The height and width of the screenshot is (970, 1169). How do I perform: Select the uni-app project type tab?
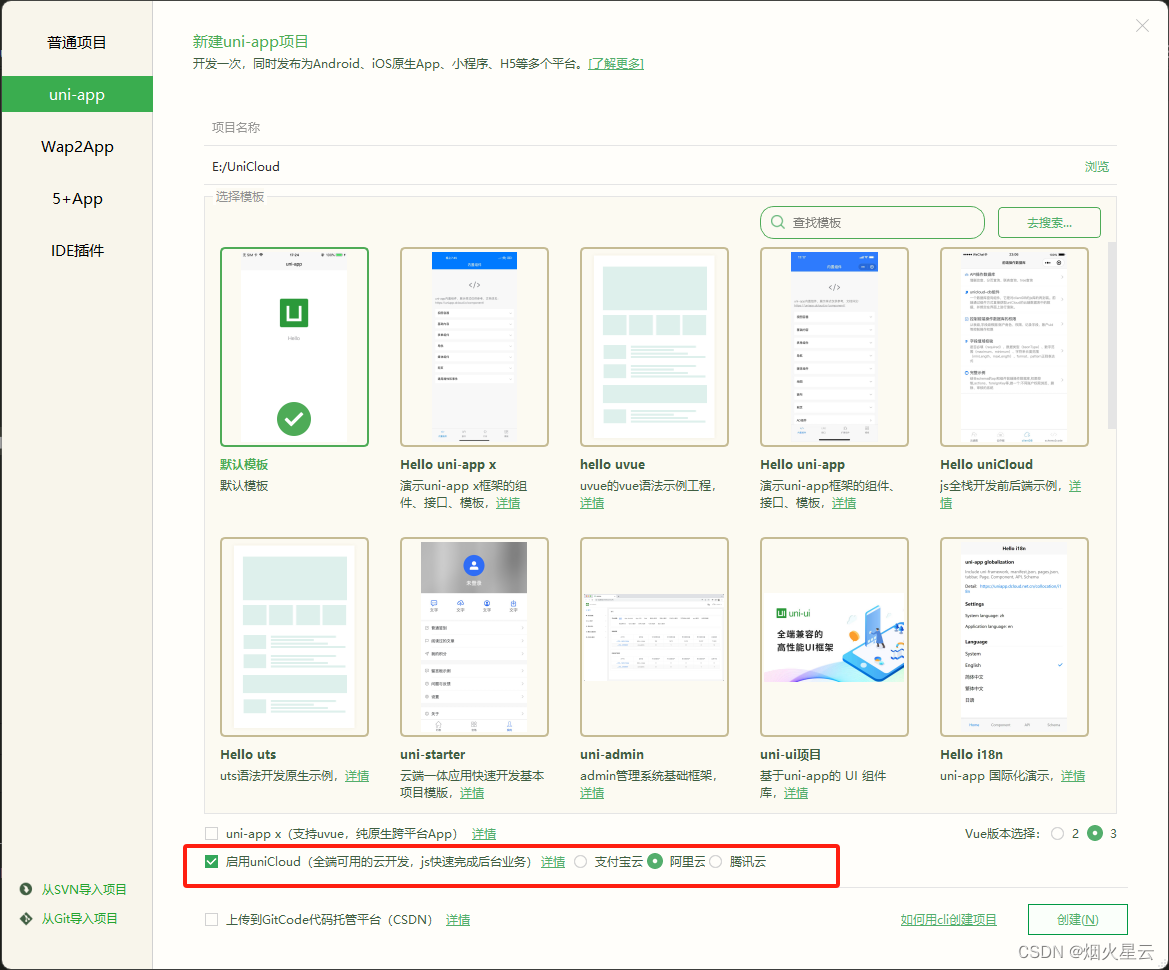click(x=77, y=95)
